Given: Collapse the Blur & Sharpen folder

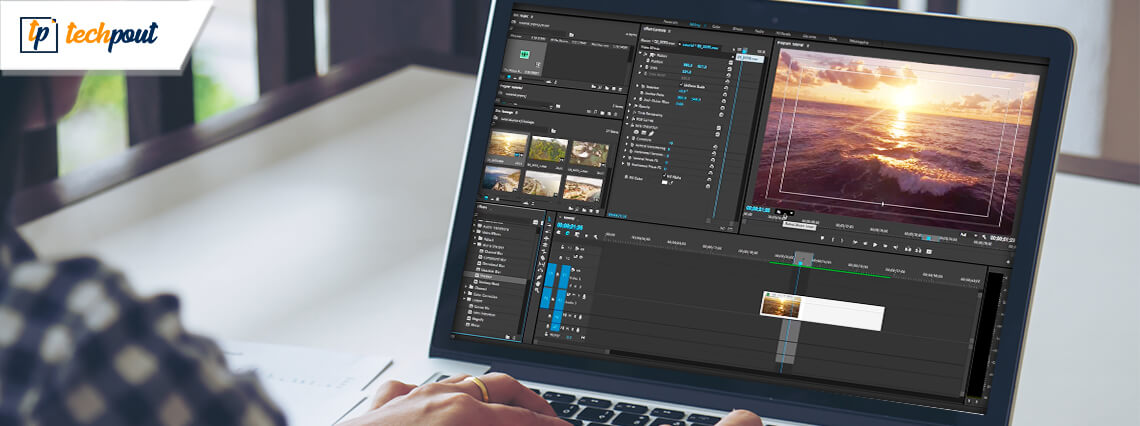Looking at the screenshot, I should point(475,244).
